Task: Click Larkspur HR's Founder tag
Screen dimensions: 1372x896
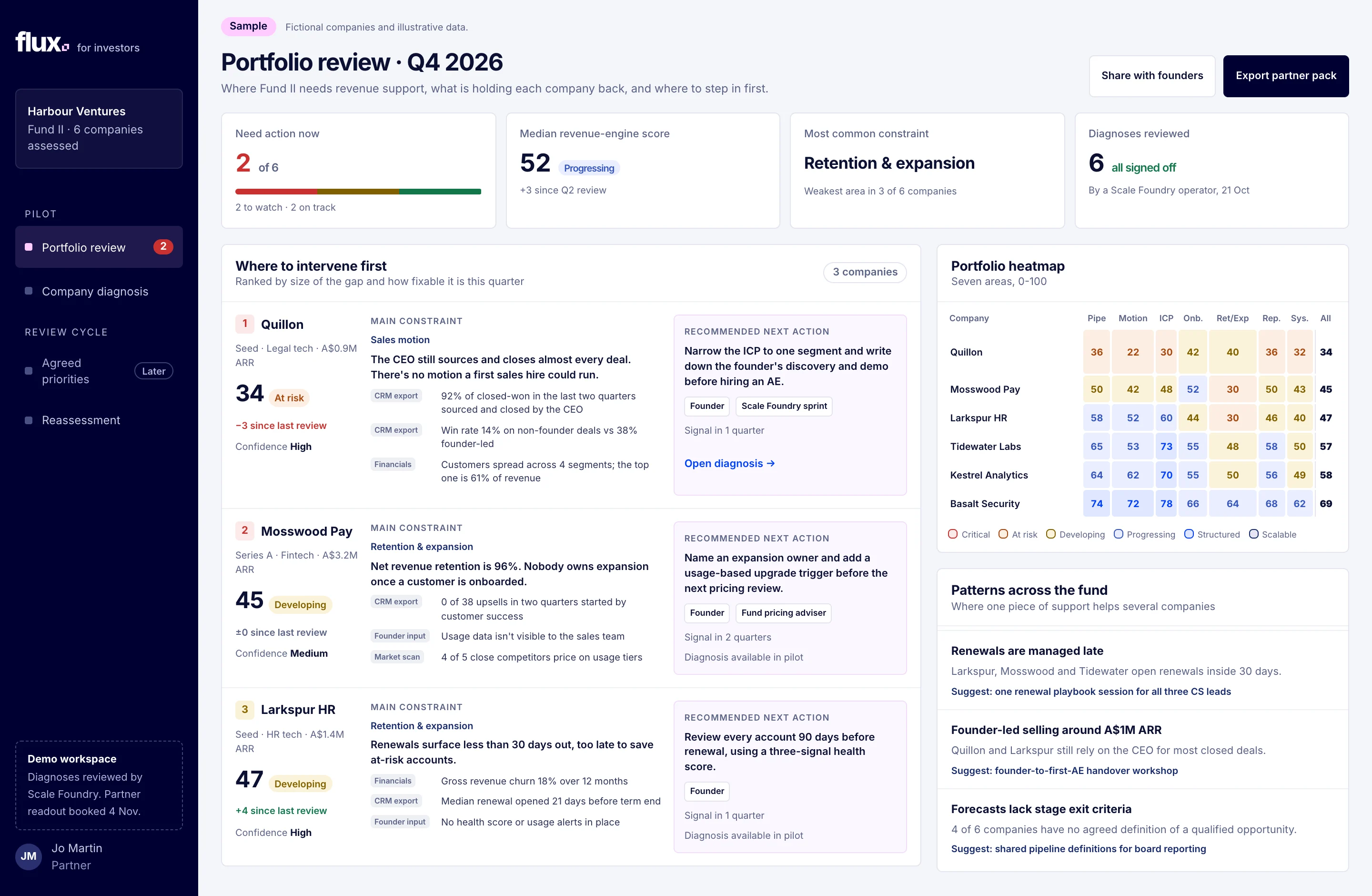Action: [x=707, y=791]
